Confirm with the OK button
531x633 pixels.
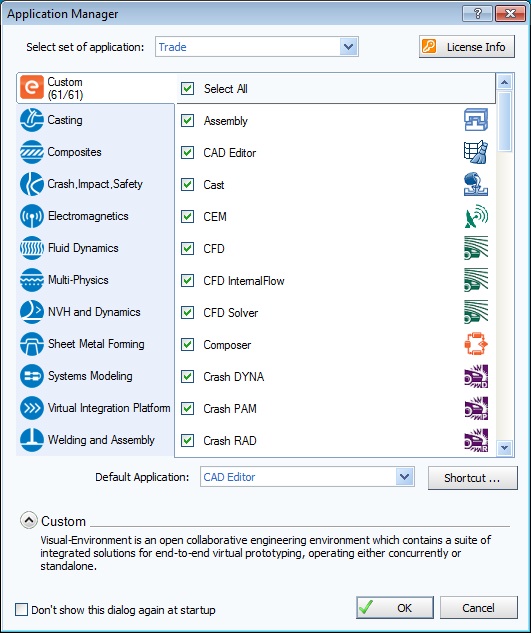point(395,608)
